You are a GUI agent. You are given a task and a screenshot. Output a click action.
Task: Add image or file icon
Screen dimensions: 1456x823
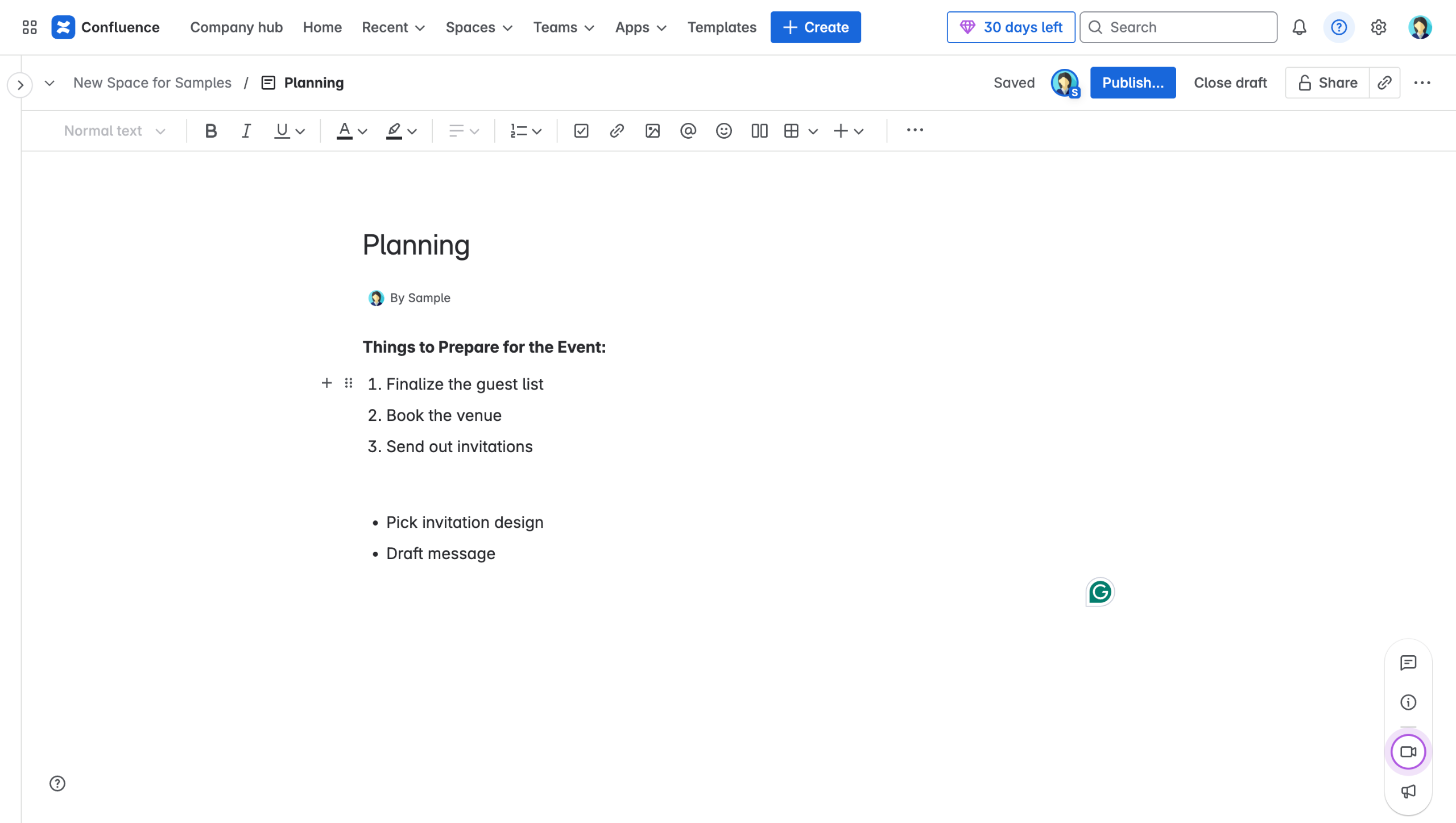click(652, 131)
